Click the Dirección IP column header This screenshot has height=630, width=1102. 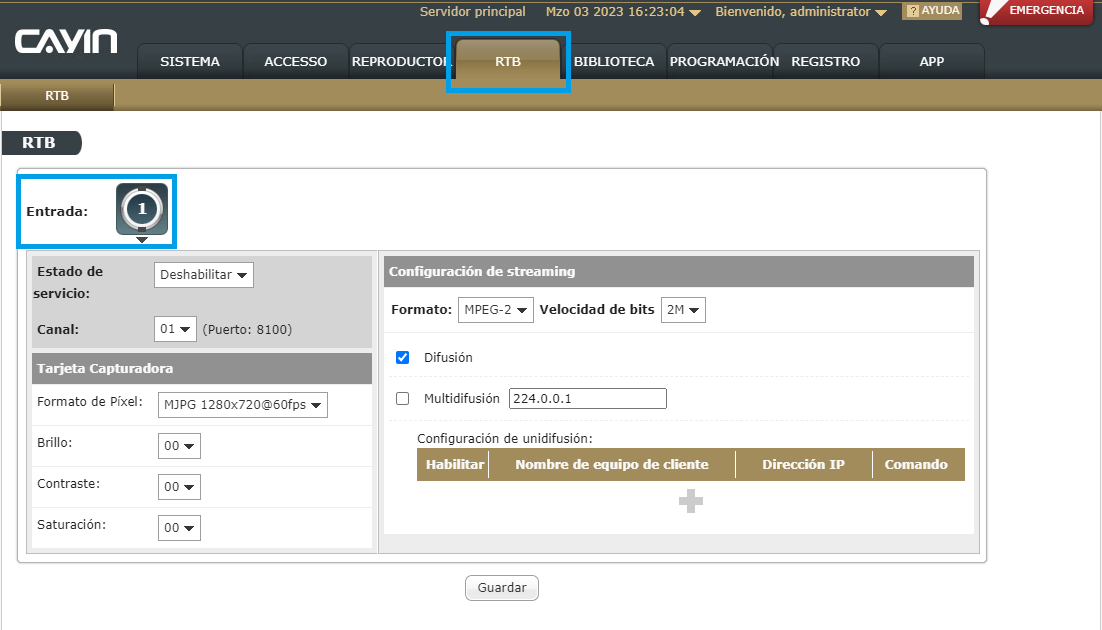click(x=803, y=465)
